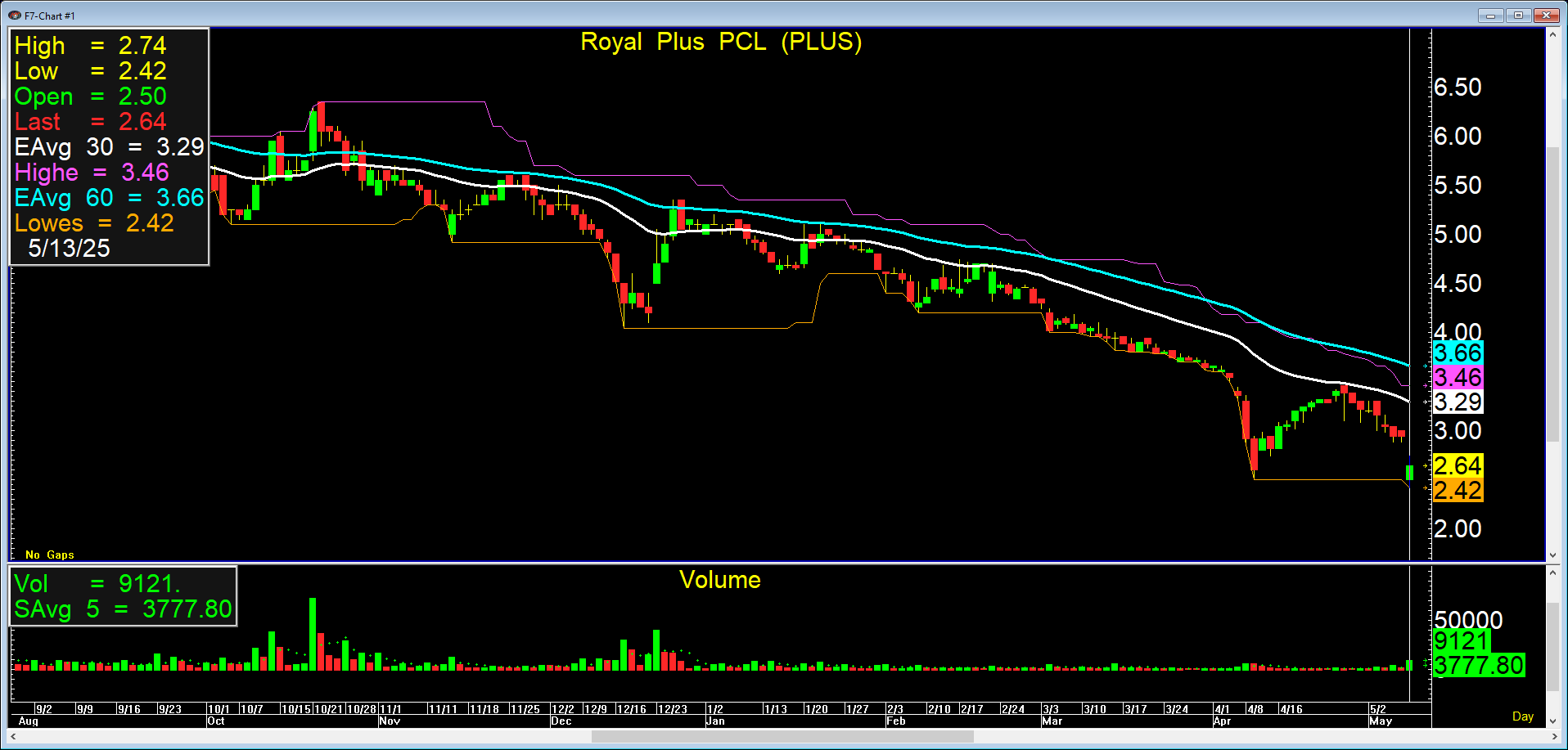Viewport: 1568px width, 750px height.
Task: Click the 4/16 date tick
Action: pos(1291,709)
